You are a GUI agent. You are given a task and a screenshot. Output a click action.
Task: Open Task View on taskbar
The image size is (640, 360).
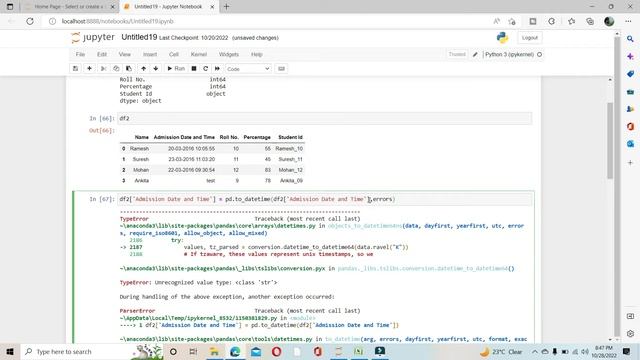(193, 351)
